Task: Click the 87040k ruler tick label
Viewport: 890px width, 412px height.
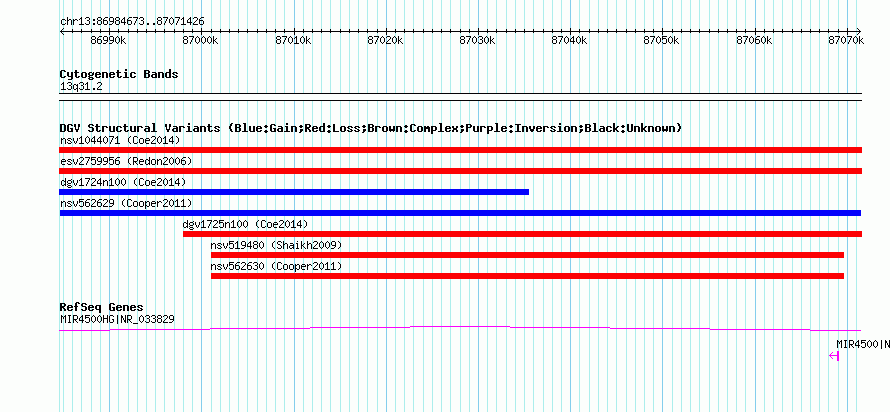Action: point(569,41)
